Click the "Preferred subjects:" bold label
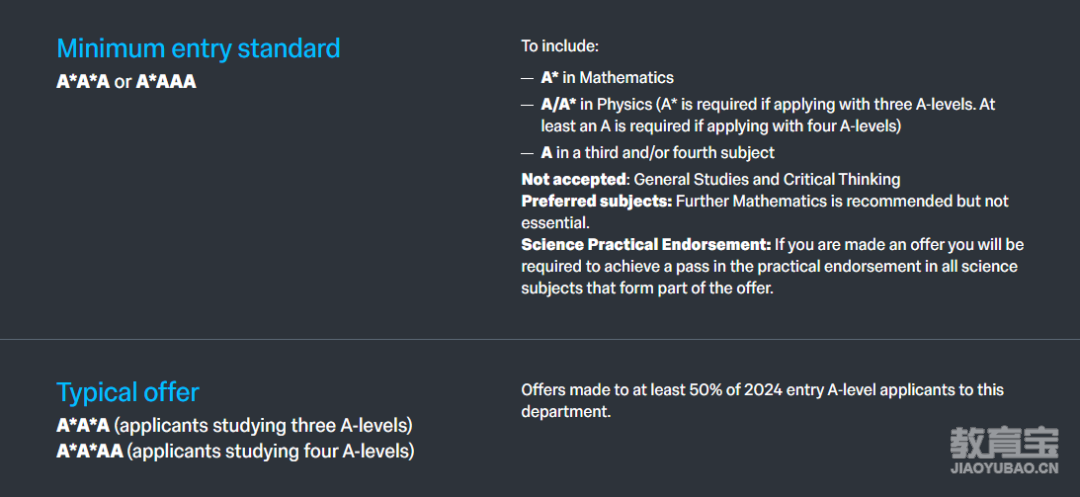 [x=596, y=202]
